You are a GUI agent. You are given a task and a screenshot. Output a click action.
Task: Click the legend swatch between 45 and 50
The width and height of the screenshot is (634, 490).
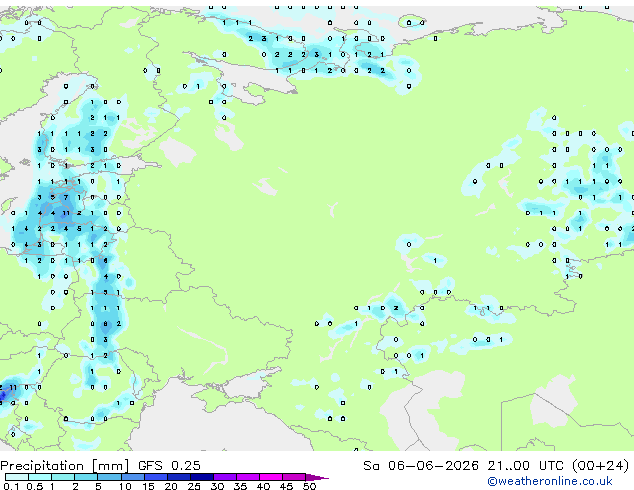(294, 477)
